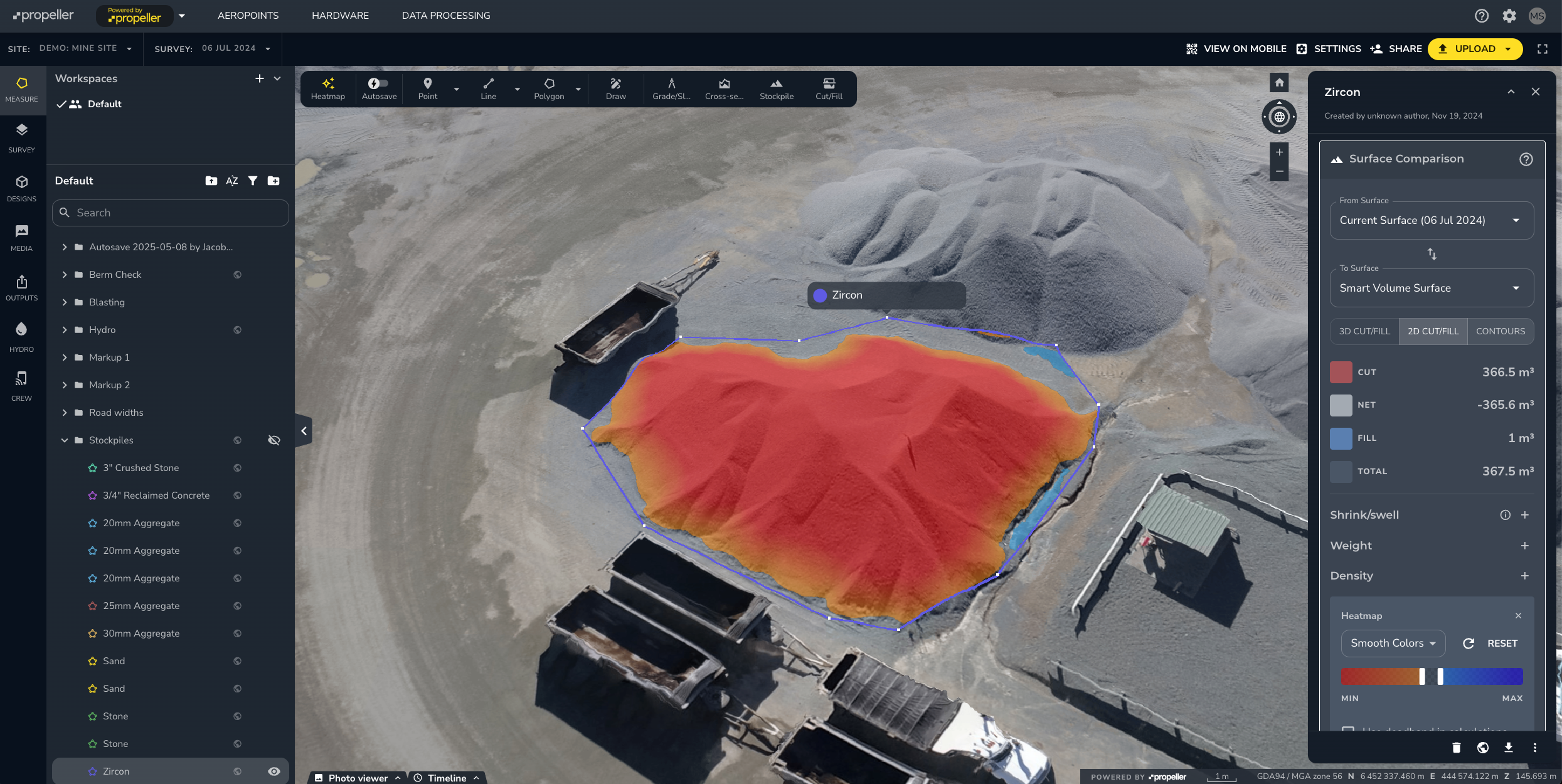This screenshot has width=1562, height=784.
Task: Collapse the Stockpiles folder
Action: coord(64,440)
